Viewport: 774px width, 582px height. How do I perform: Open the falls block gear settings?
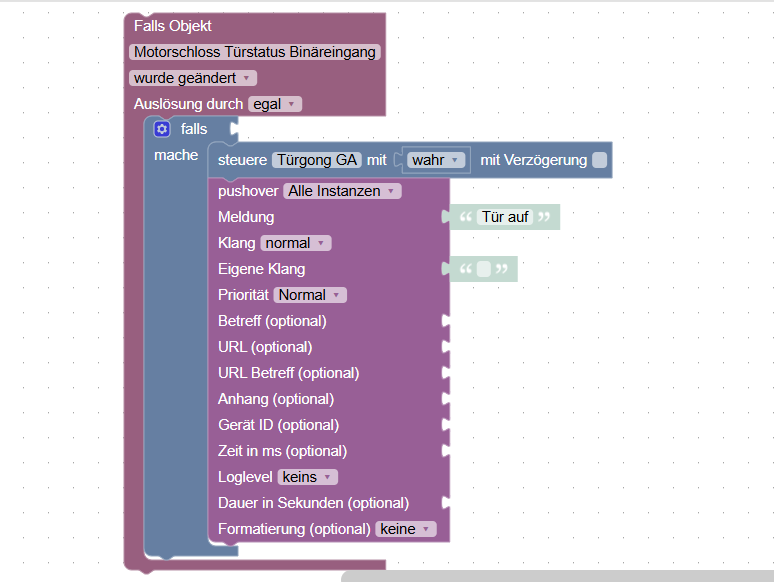[x=162, y=129]
